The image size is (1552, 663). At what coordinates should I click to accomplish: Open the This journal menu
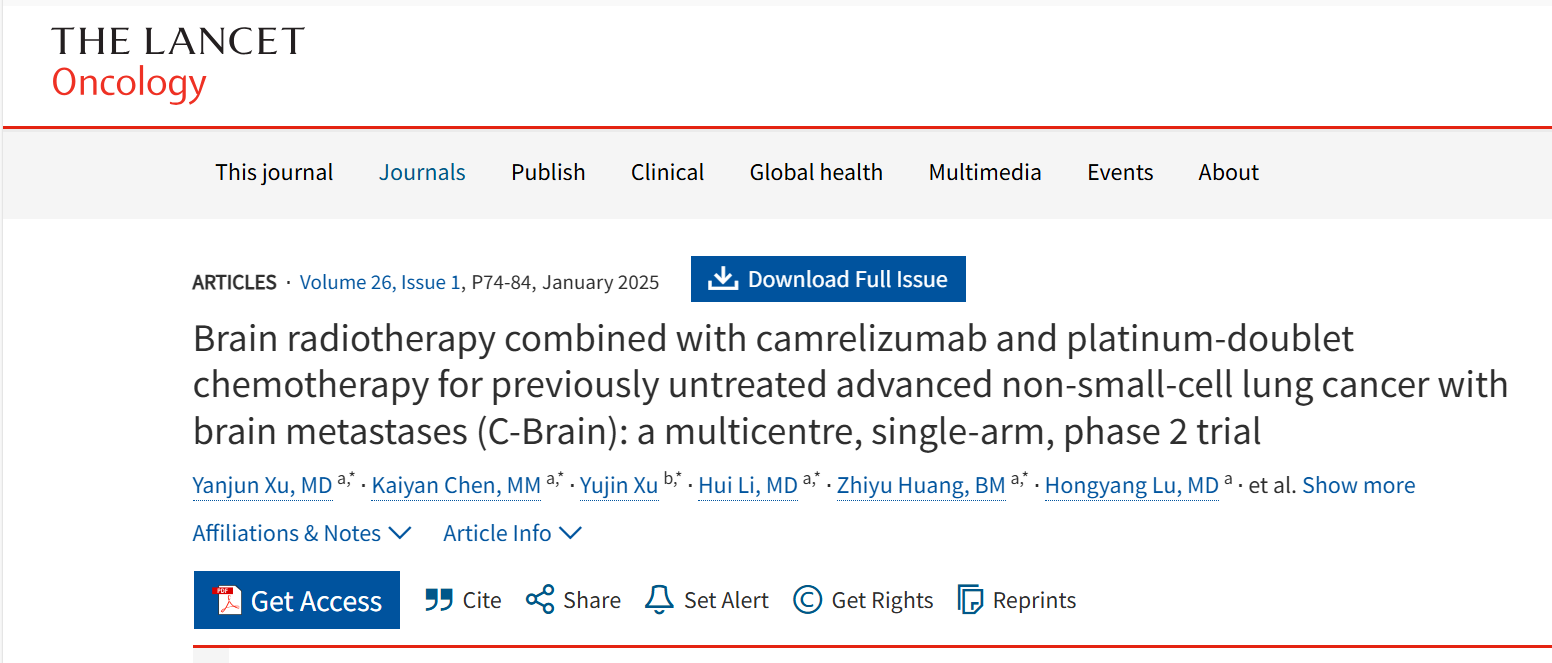click(274, 172)
